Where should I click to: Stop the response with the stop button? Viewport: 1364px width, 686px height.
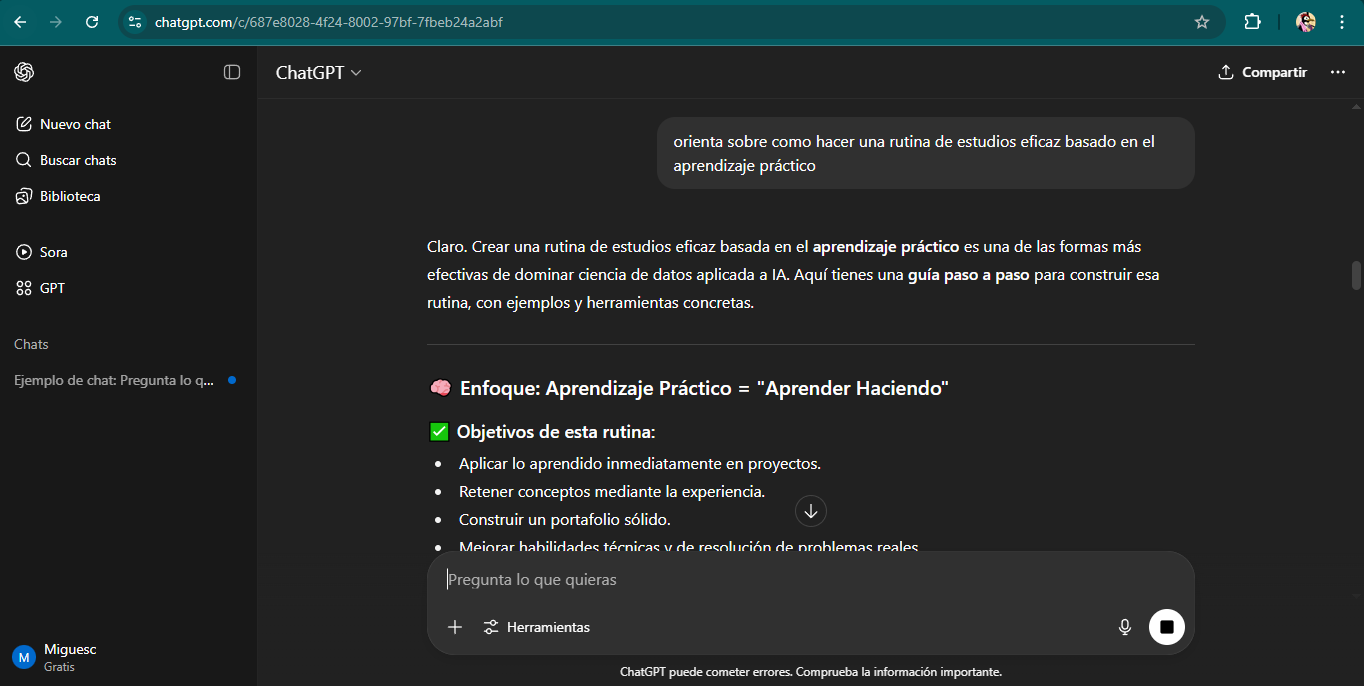click(x=1167, y=627)
